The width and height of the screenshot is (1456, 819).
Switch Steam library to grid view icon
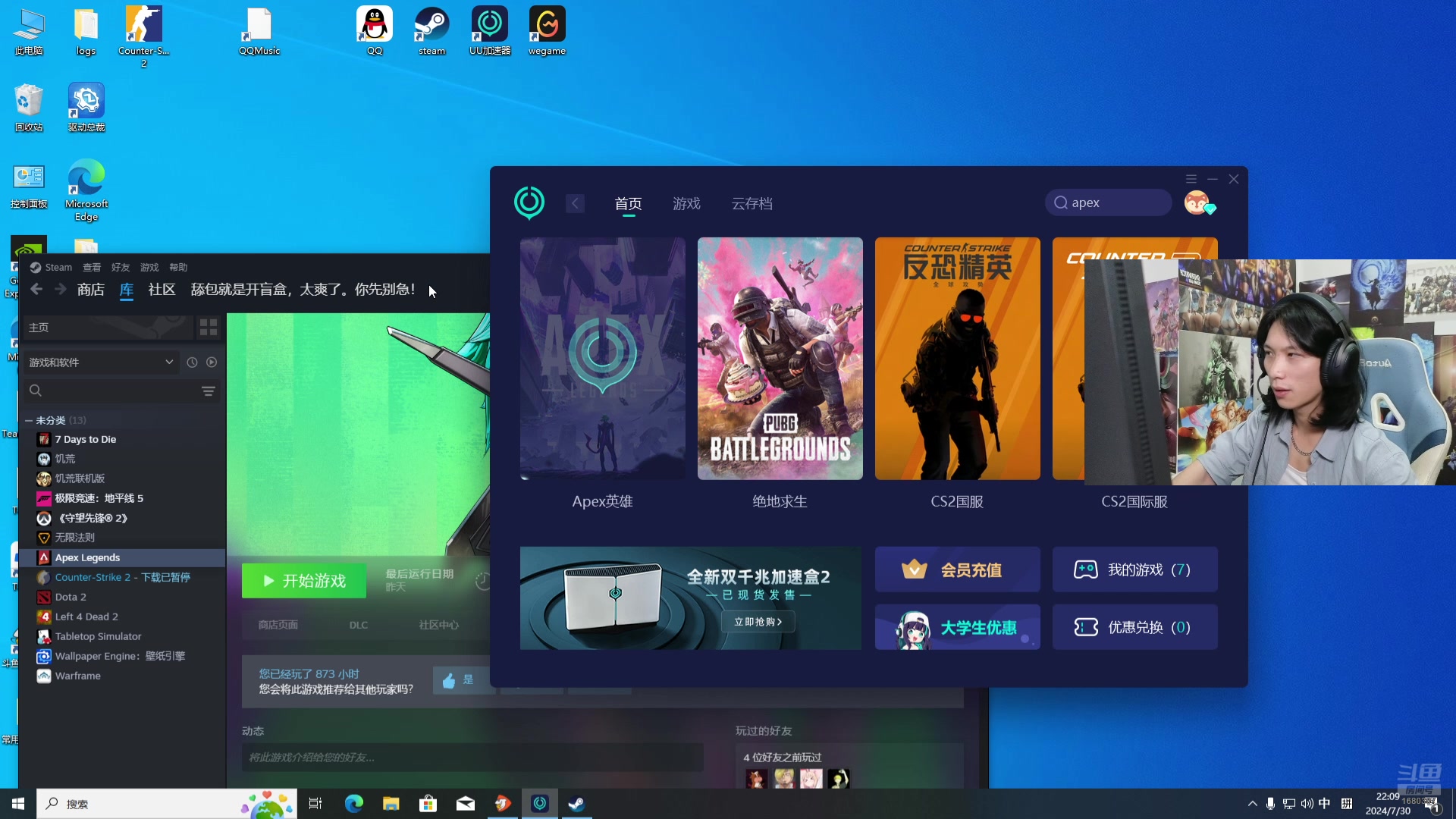209,327
